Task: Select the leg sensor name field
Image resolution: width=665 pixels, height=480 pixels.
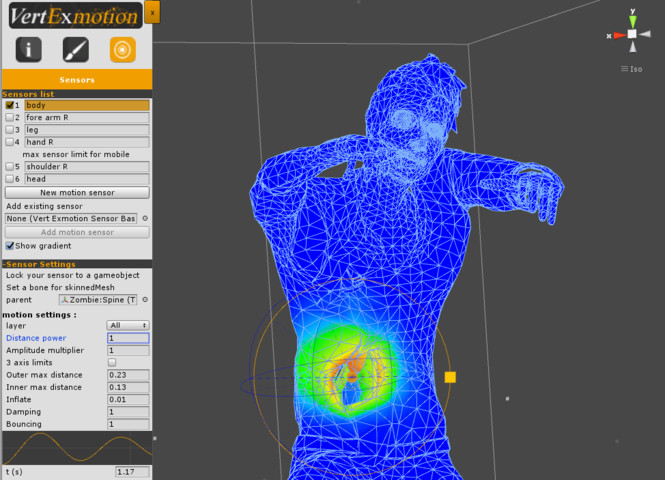Action: click(87, 130)
